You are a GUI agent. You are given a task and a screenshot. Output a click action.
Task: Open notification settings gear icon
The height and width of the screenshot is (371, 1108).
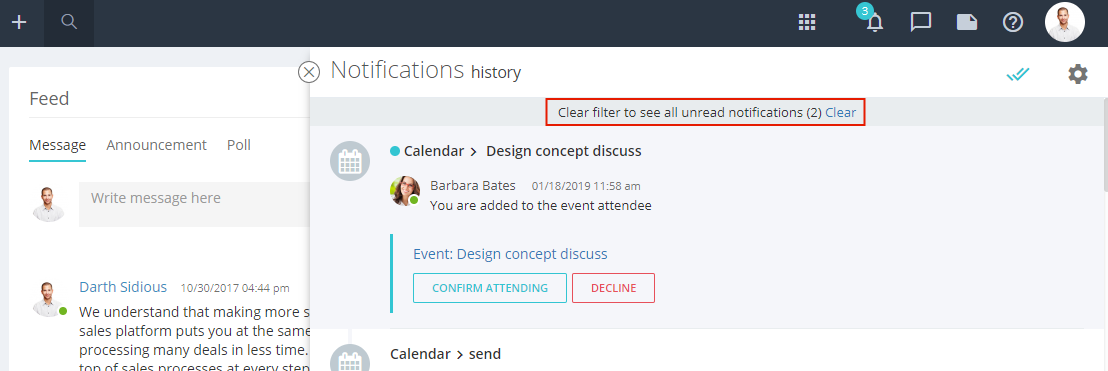tap(1077, 73)
